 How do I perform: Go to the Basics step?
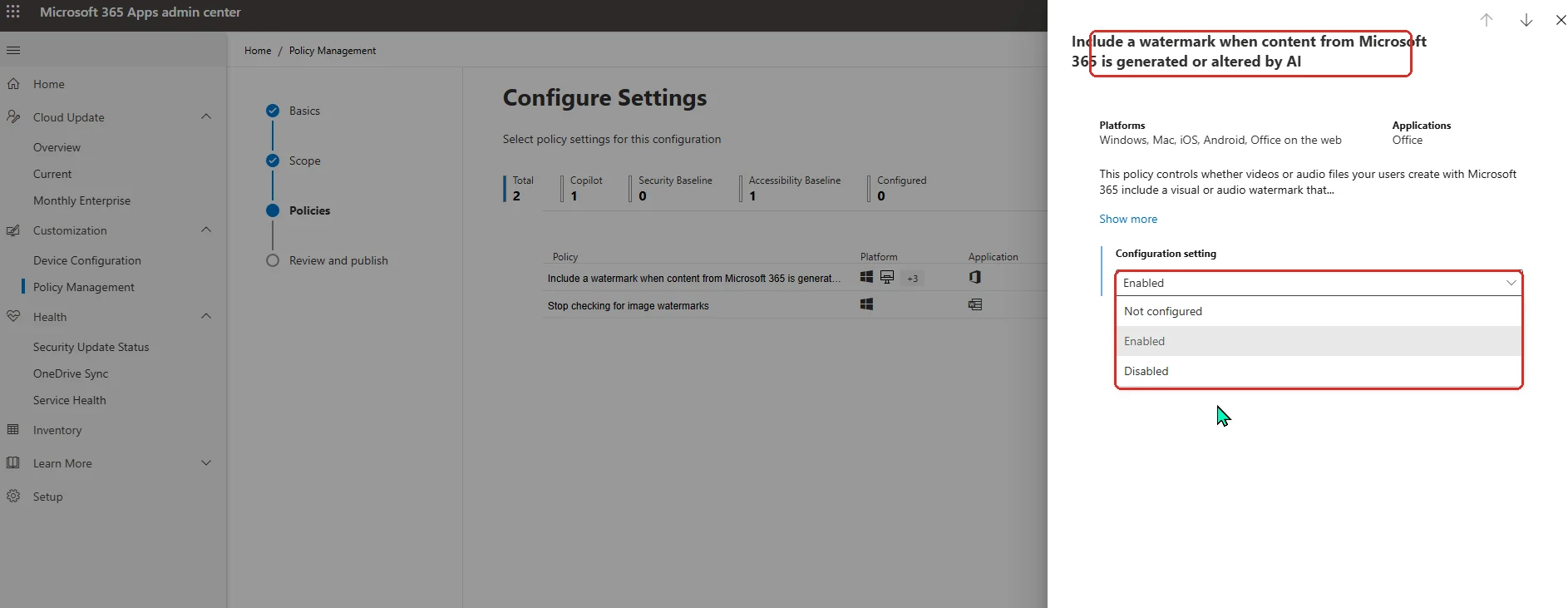(304, 111)
